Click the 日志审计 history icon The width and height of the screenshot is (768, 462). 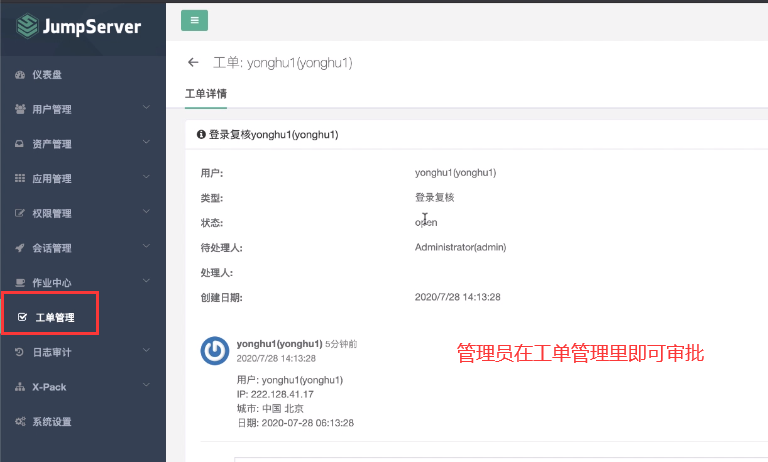tap(20, 352)
